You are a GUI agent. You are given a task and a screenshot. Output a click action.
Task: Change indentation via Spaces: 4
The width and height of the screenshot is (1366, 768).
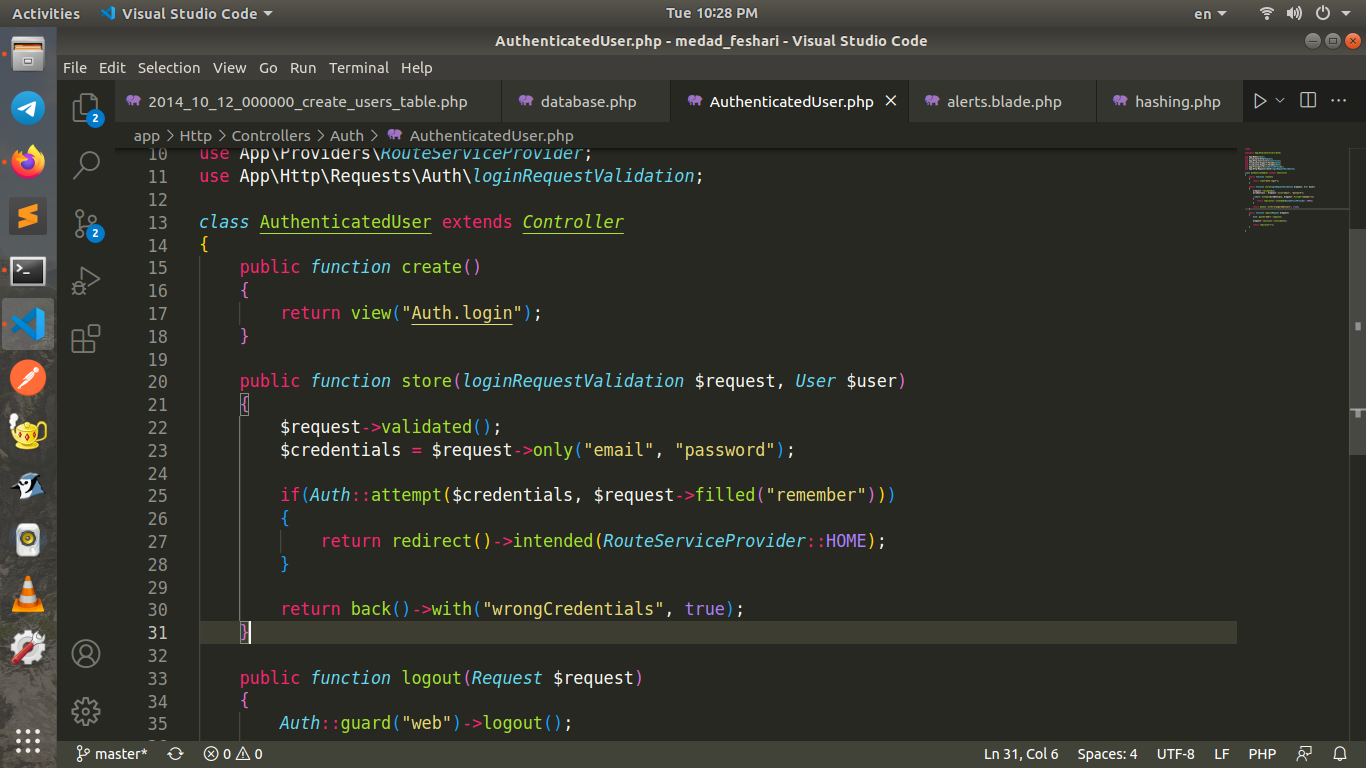(x=1107, y=754)
